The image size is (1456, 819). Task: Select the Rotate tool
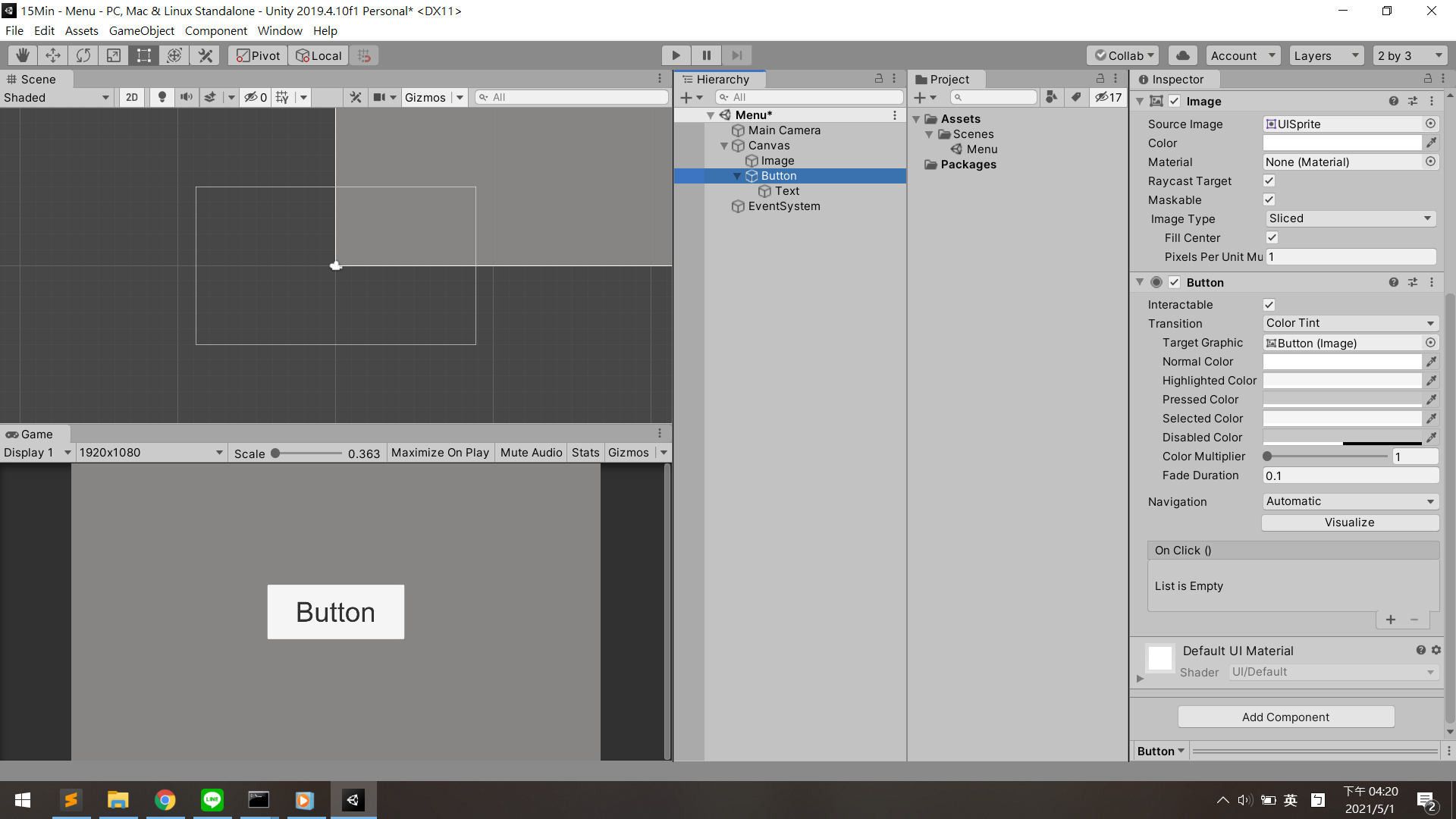coord(83,55)
